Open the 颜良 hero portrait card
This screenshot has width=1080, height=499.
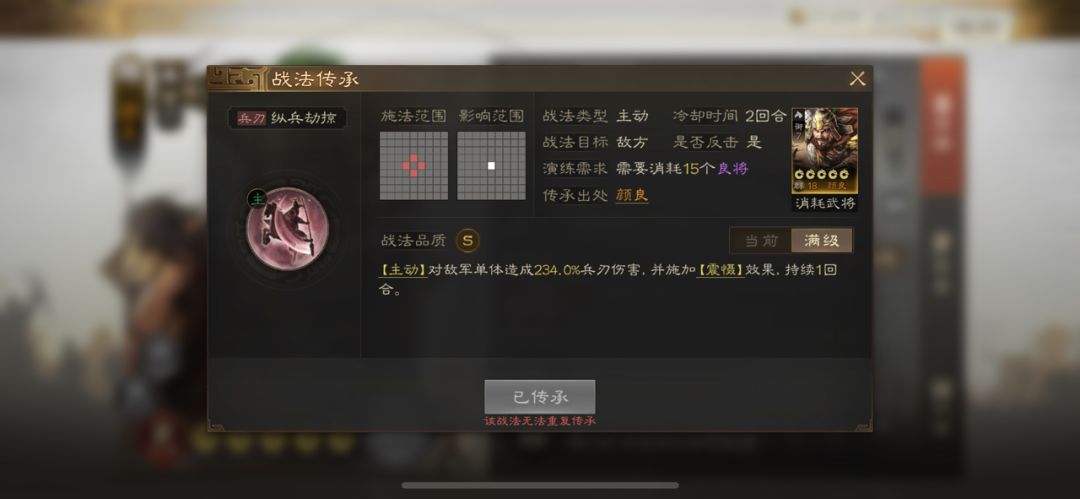coord(824,150)
